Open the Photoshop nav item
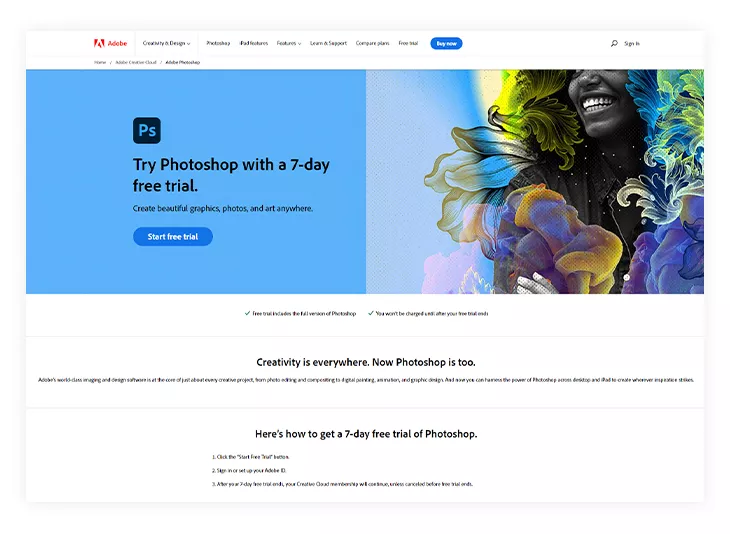 (x=218, y=43)
